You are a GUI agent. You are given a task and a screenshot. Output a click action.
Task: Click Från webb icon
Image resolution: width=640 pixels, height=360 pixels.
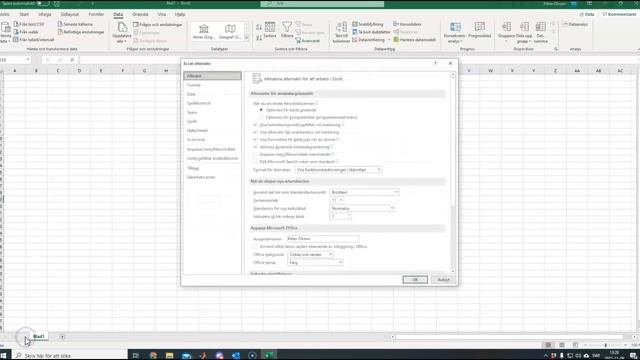coord(16,32)
